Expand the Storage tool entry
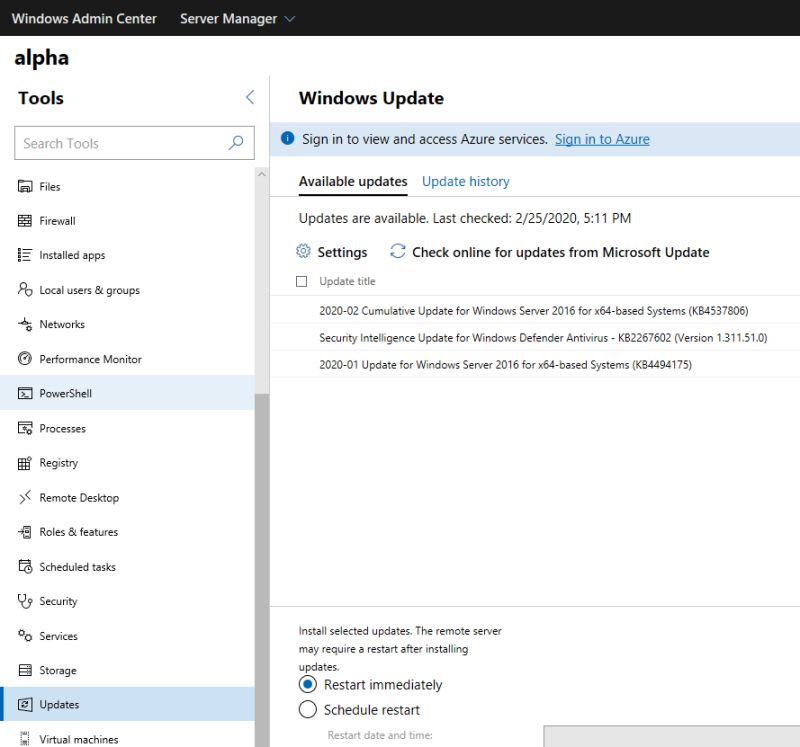800x747 pixels. [58, 670]
